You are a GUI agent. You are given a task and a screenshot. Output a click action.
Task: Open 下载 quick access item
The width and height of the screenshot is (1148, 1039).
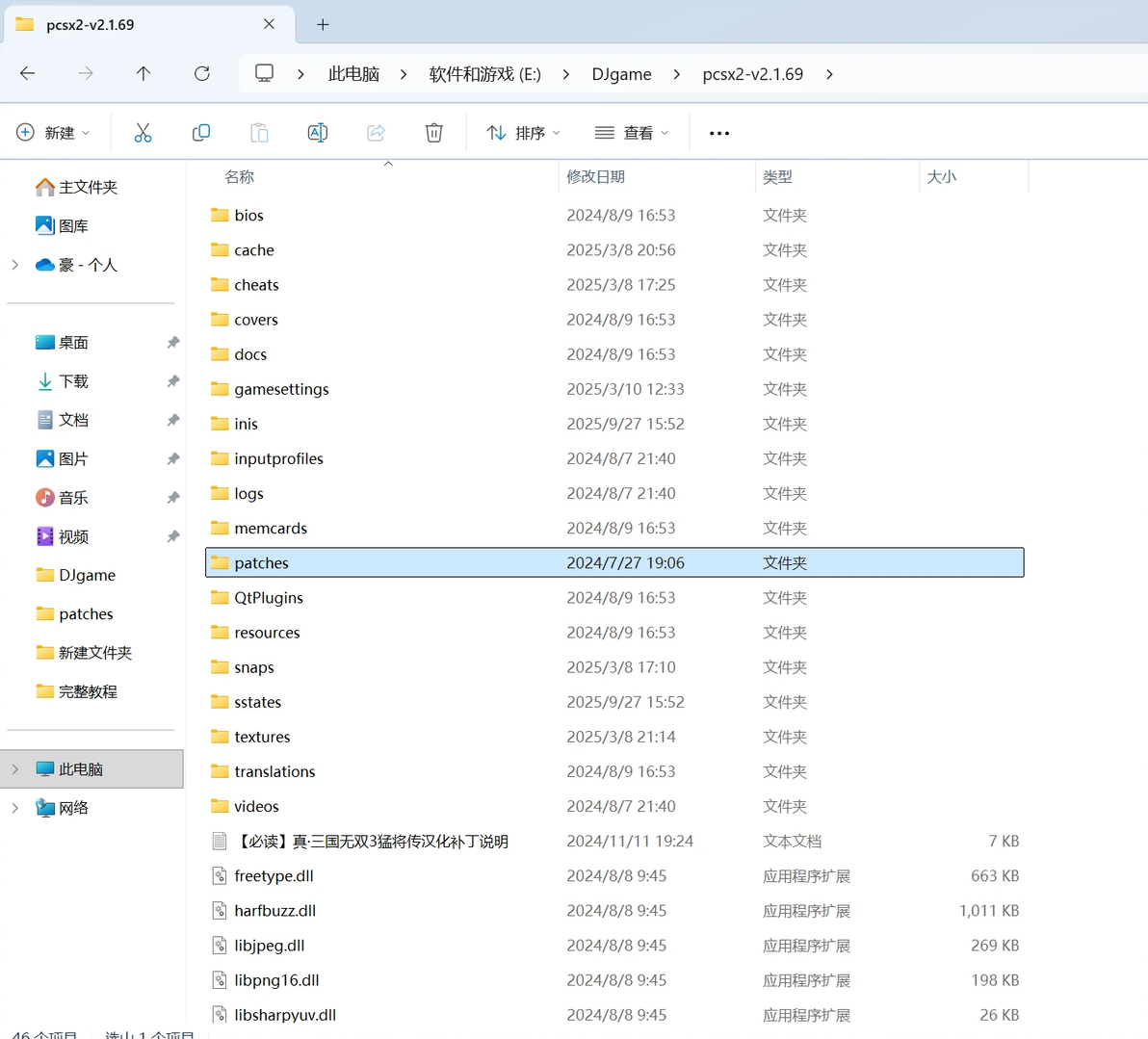(x=63, y=380)
